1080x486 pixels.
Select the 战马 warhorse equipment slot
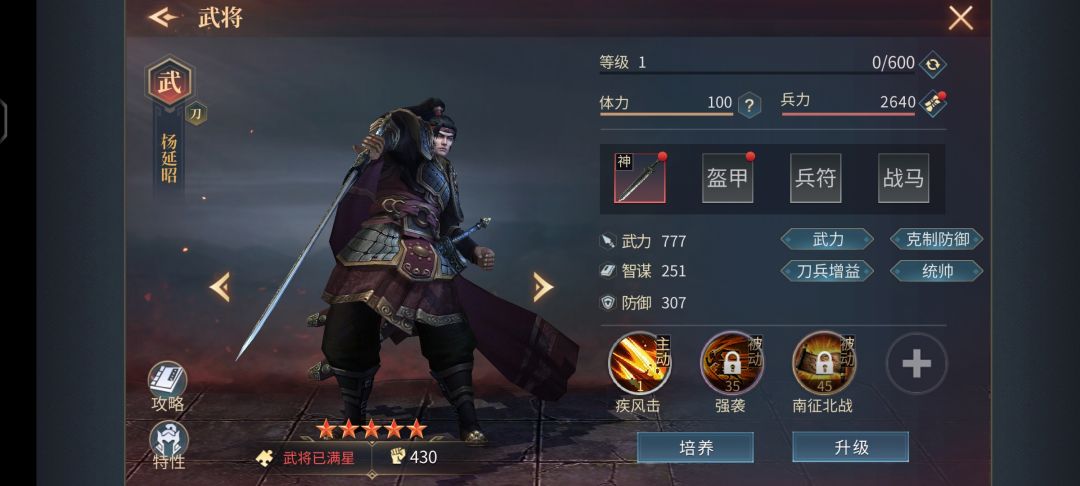coord(904,178)
